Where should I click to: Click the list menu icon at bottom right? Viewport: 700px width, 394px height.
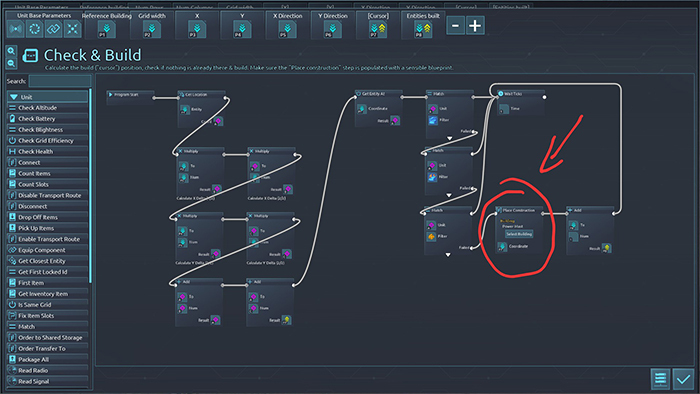pyautogui.click(x=660, y=379)
